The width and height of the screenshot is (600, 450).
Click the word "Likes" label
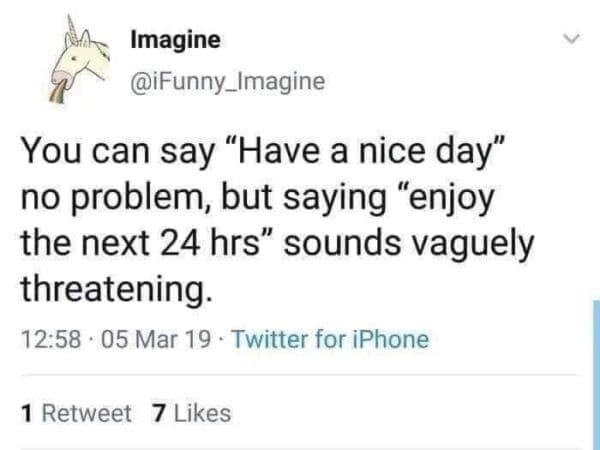coord(200,412)
